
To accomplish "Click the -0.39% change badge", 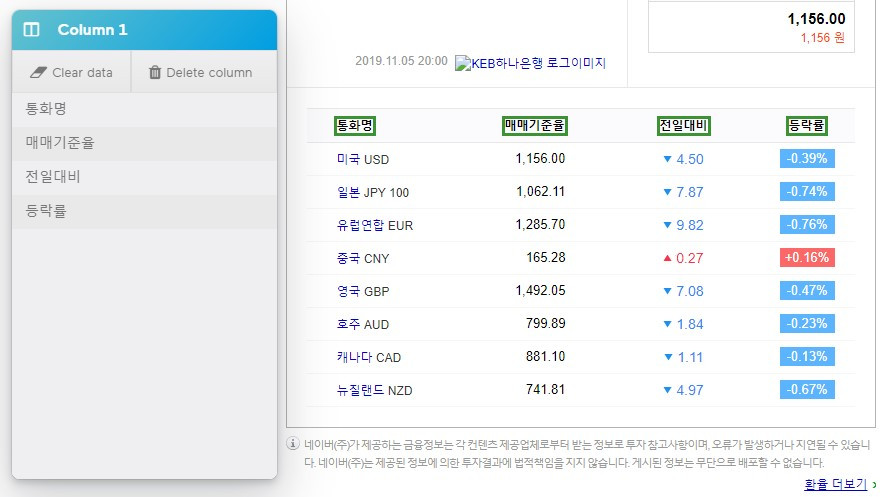I will (807, 159).
